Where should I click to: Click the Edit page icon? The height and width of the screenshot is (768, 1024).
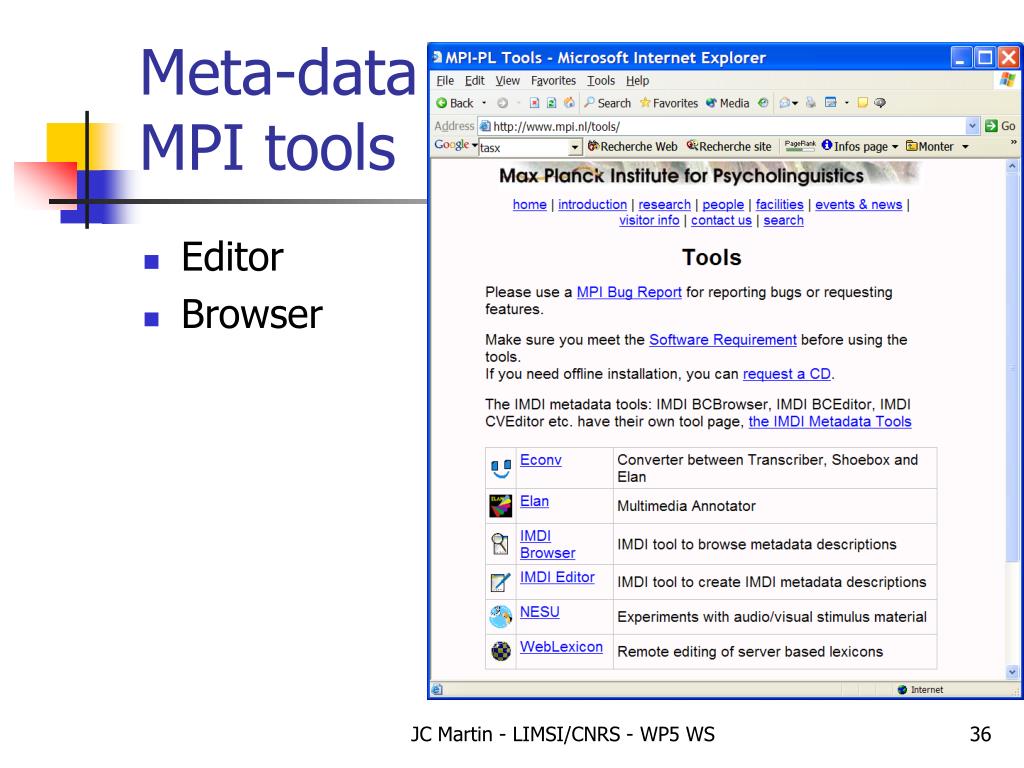click(x=831, y=103)
